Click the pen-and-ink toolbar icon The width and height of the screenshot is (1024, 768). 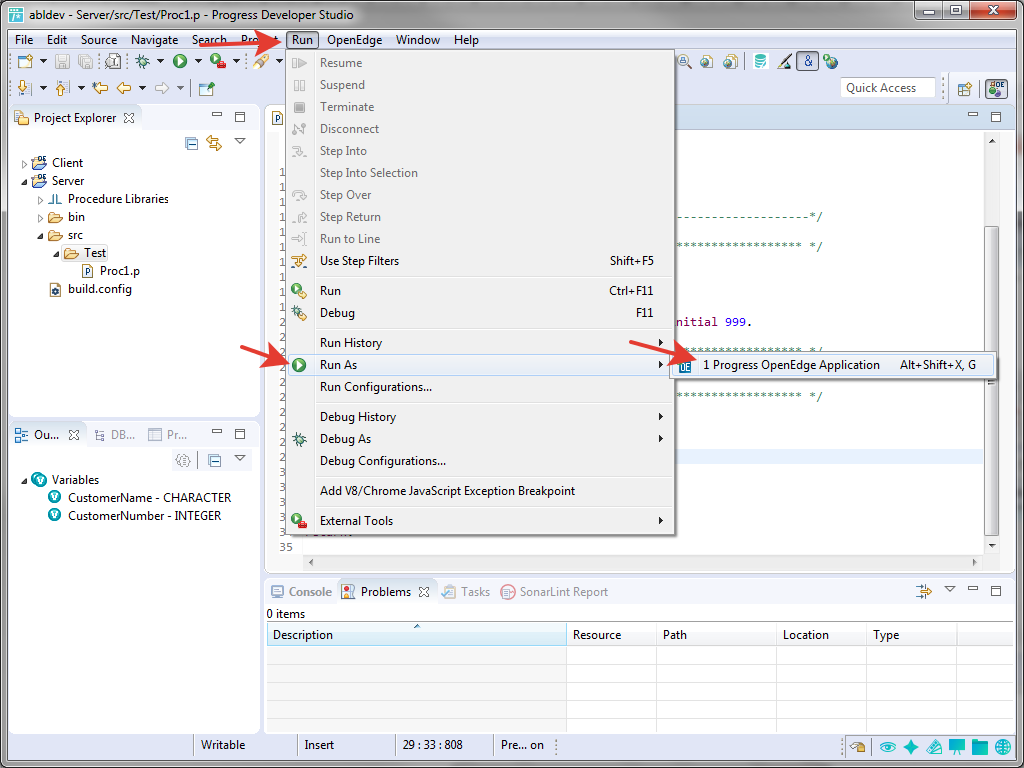point(784,61)
